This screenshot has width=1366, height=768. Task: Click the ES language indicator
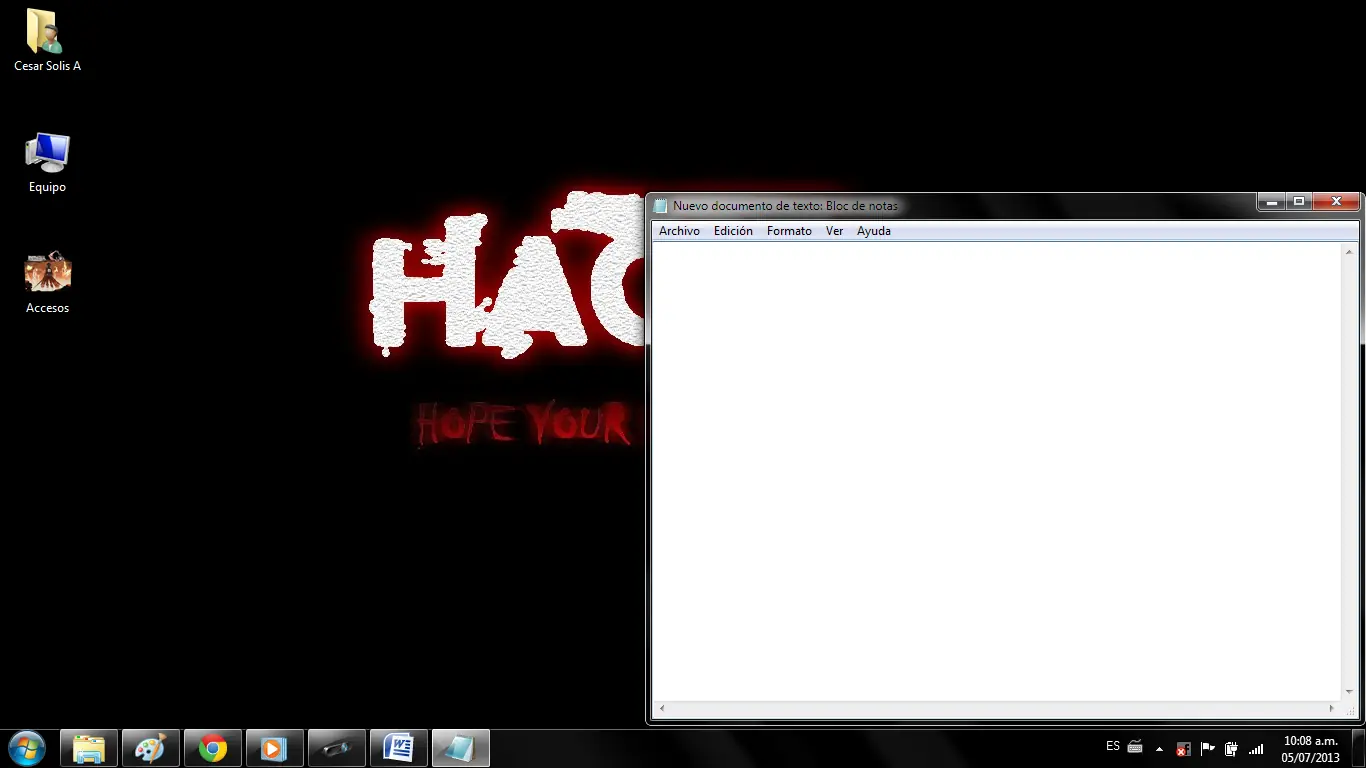coord(1113,747)
